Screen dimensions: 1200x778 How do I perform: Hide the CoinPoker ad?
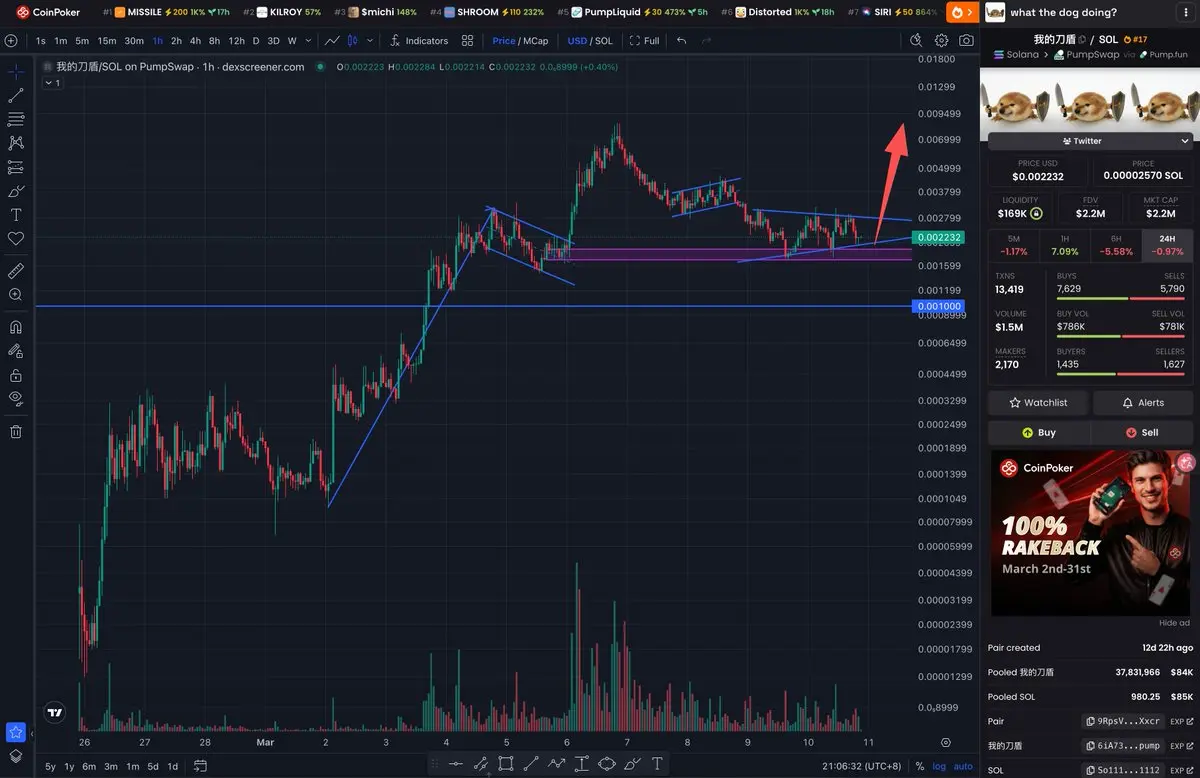coord(1174,623)
